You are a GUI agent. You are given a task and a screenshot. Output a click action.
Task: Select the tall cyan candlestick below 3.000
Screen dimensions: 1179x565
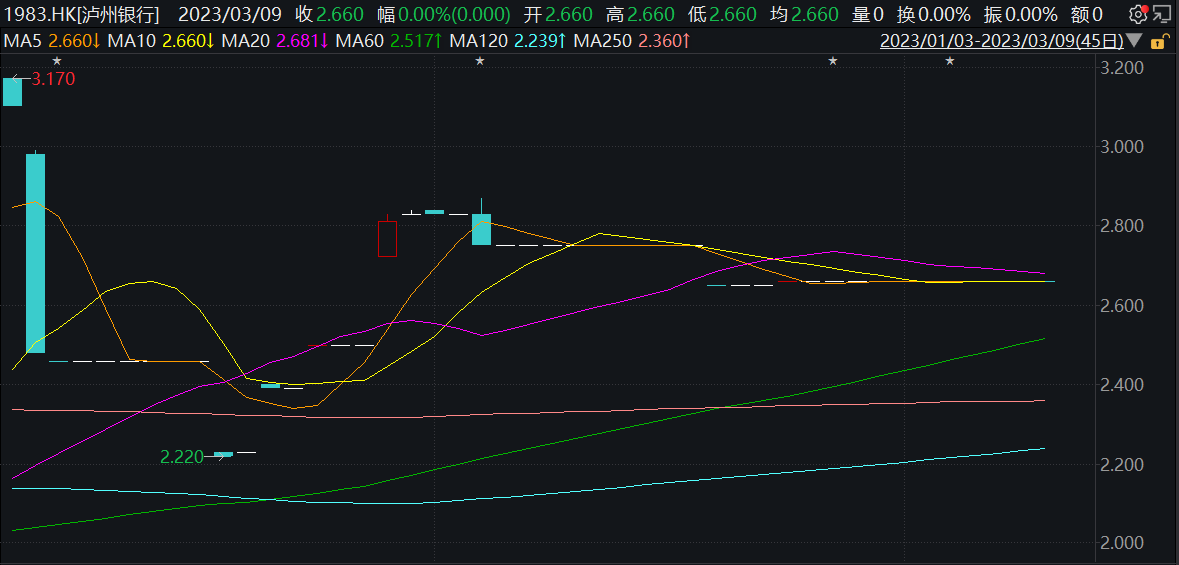[x=35, y=253]
